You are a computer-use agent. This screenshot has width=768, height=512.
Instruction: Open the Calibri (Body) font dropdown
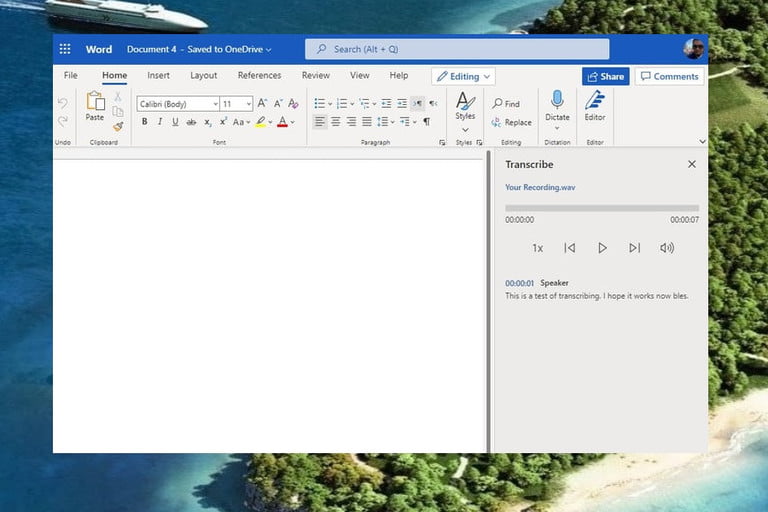(177, 104)
